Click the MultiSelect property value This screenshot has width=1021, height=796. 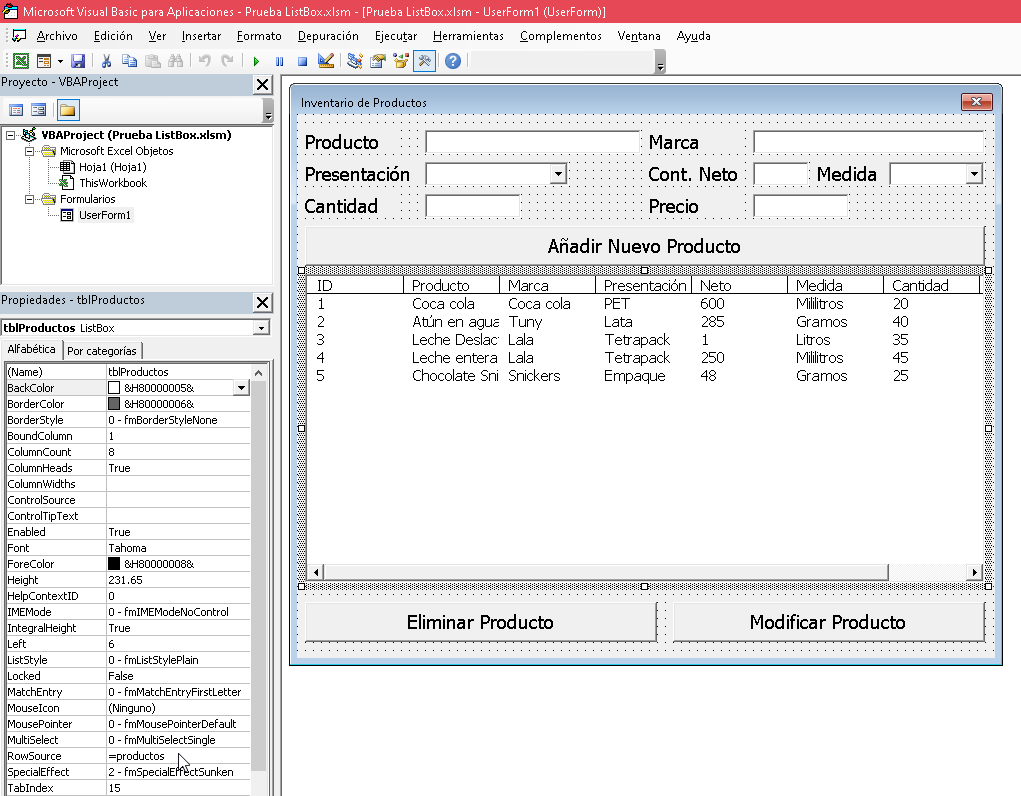[x=178, y=741]
